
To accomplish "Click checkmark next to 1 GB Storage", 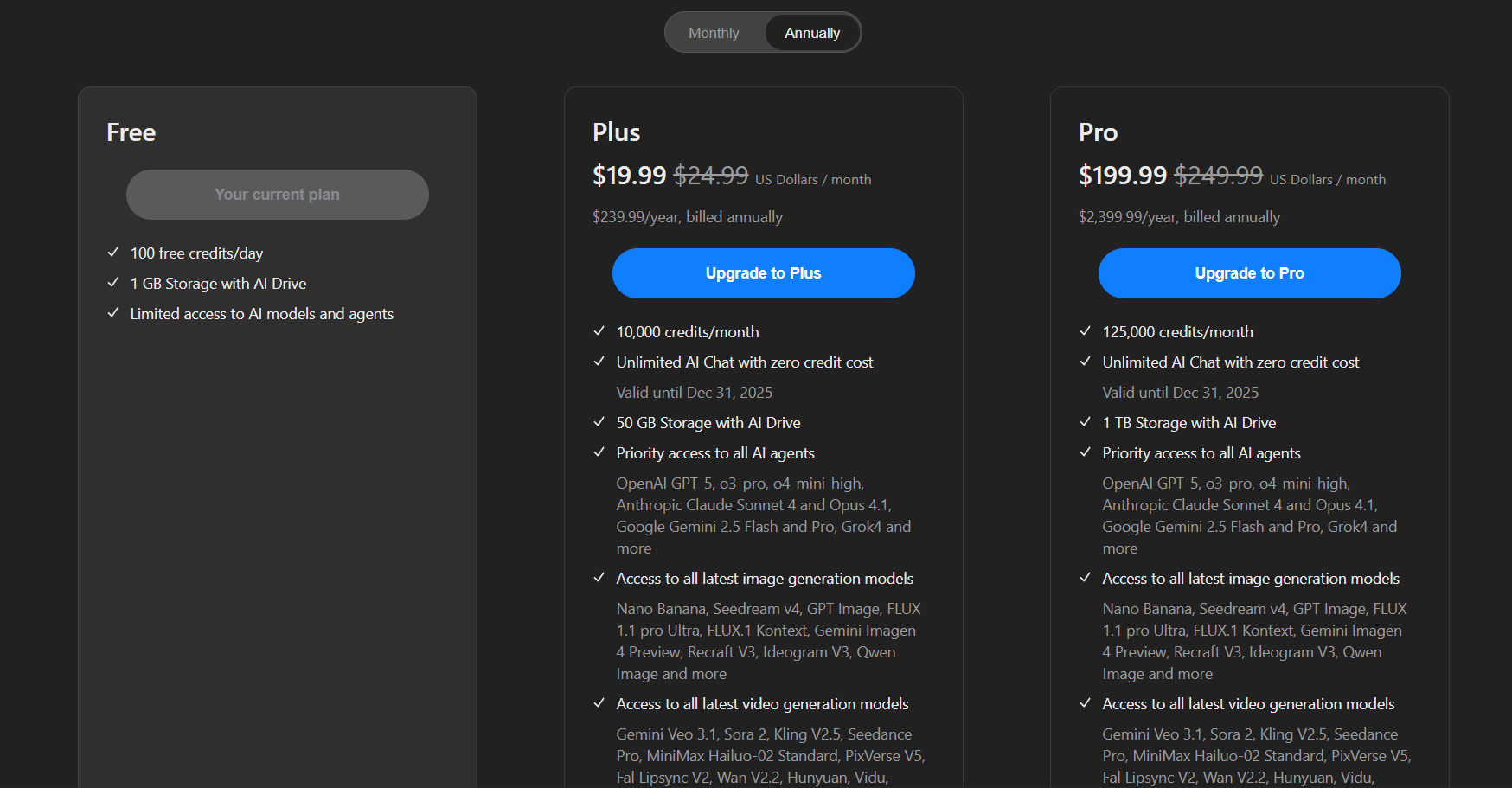I will [x=112, y=283].
